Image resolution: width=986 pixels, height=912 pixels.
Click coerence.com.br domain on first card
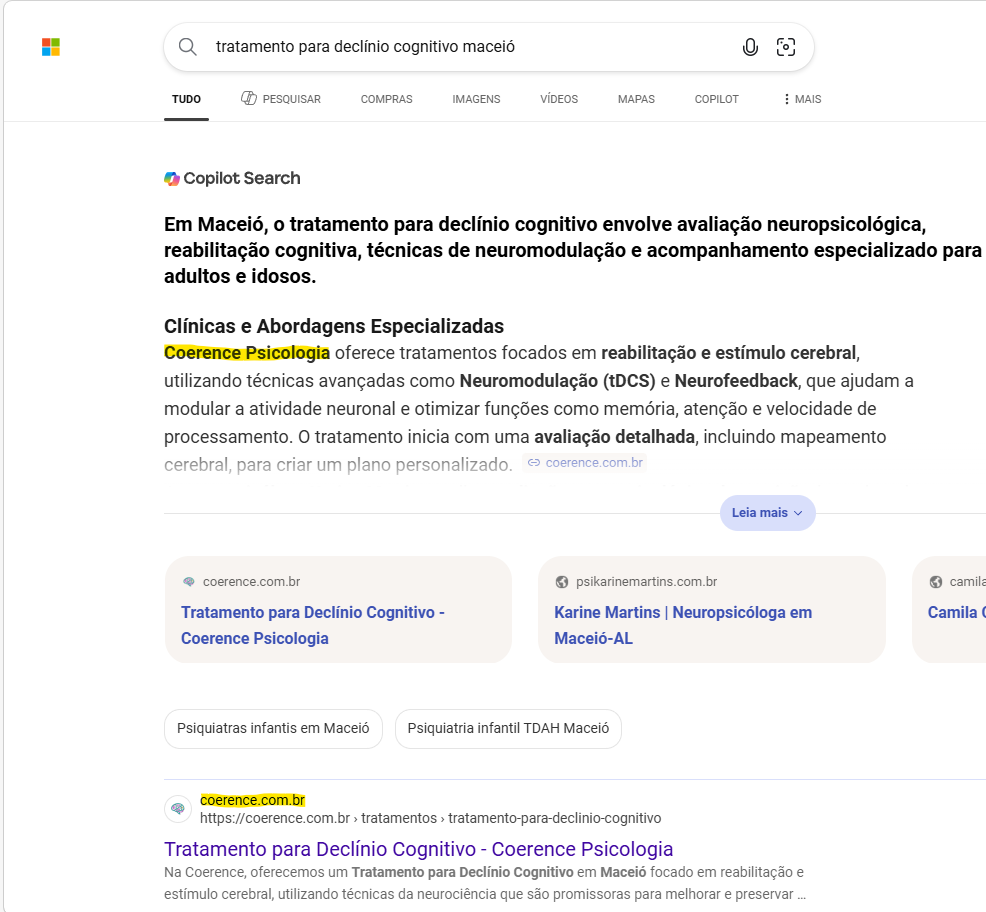coord(251,582)
